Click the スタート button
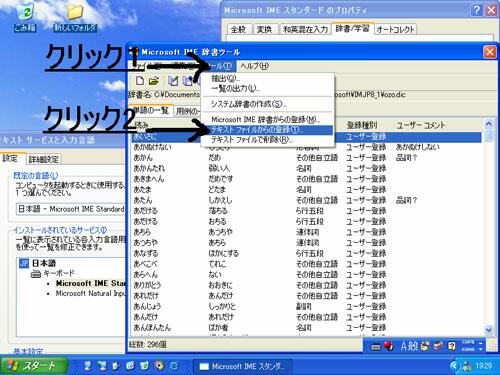 coord(33,366)
